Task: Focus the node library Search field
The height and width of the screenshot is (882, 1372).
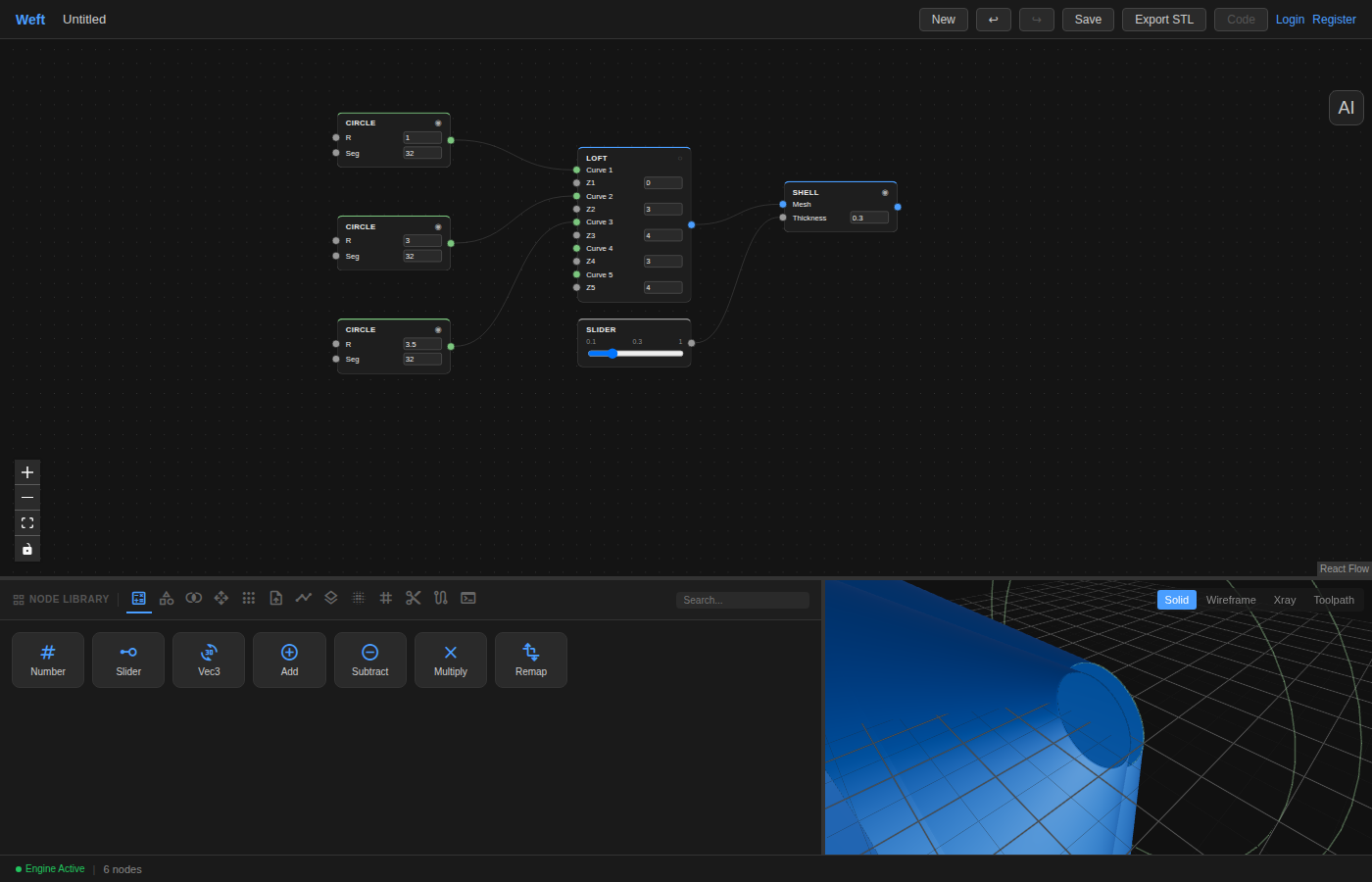Action: pos(743,600)
